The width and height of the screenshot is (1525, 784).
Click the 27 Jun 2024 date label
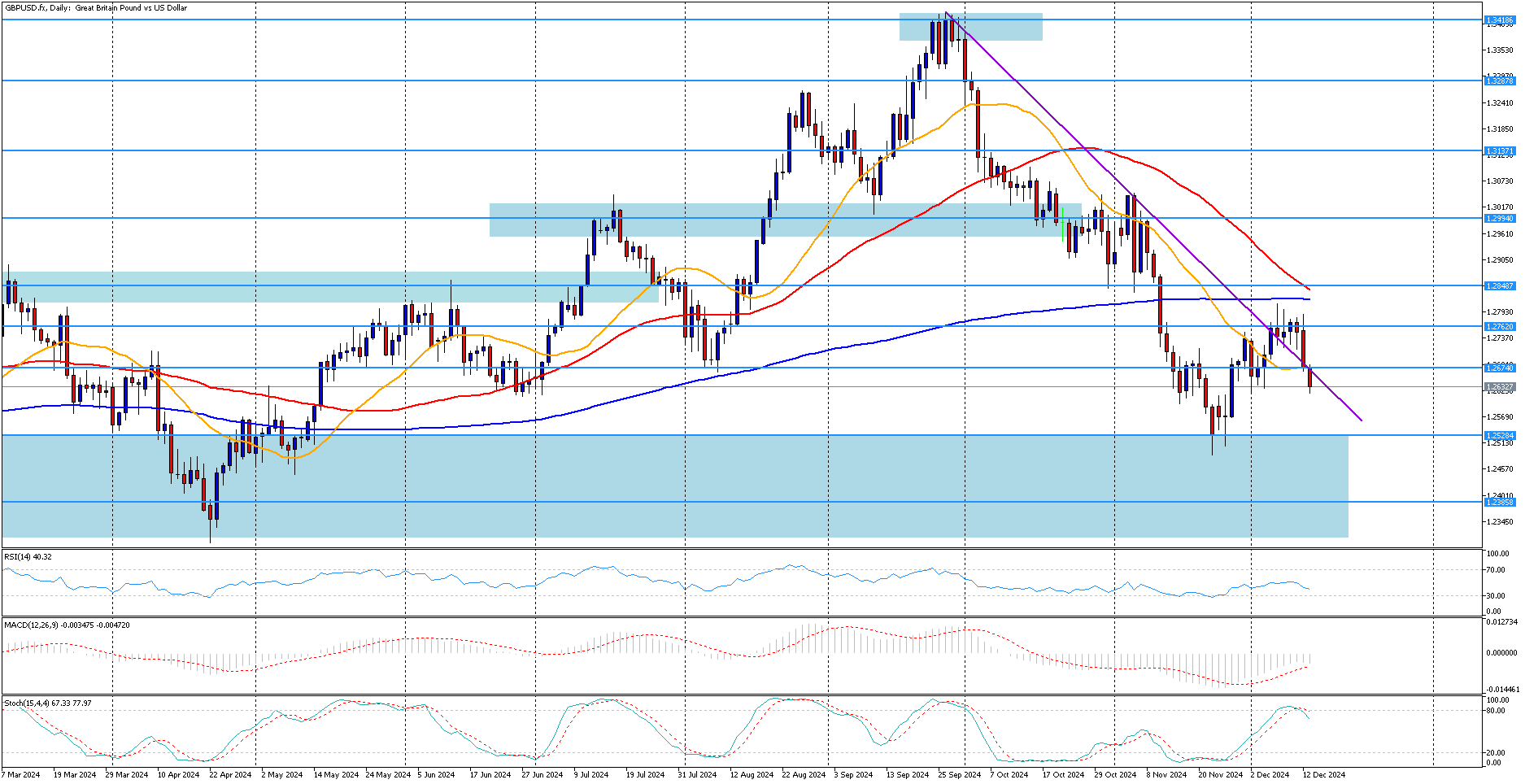pyautogui.click(x=542, y=774)
